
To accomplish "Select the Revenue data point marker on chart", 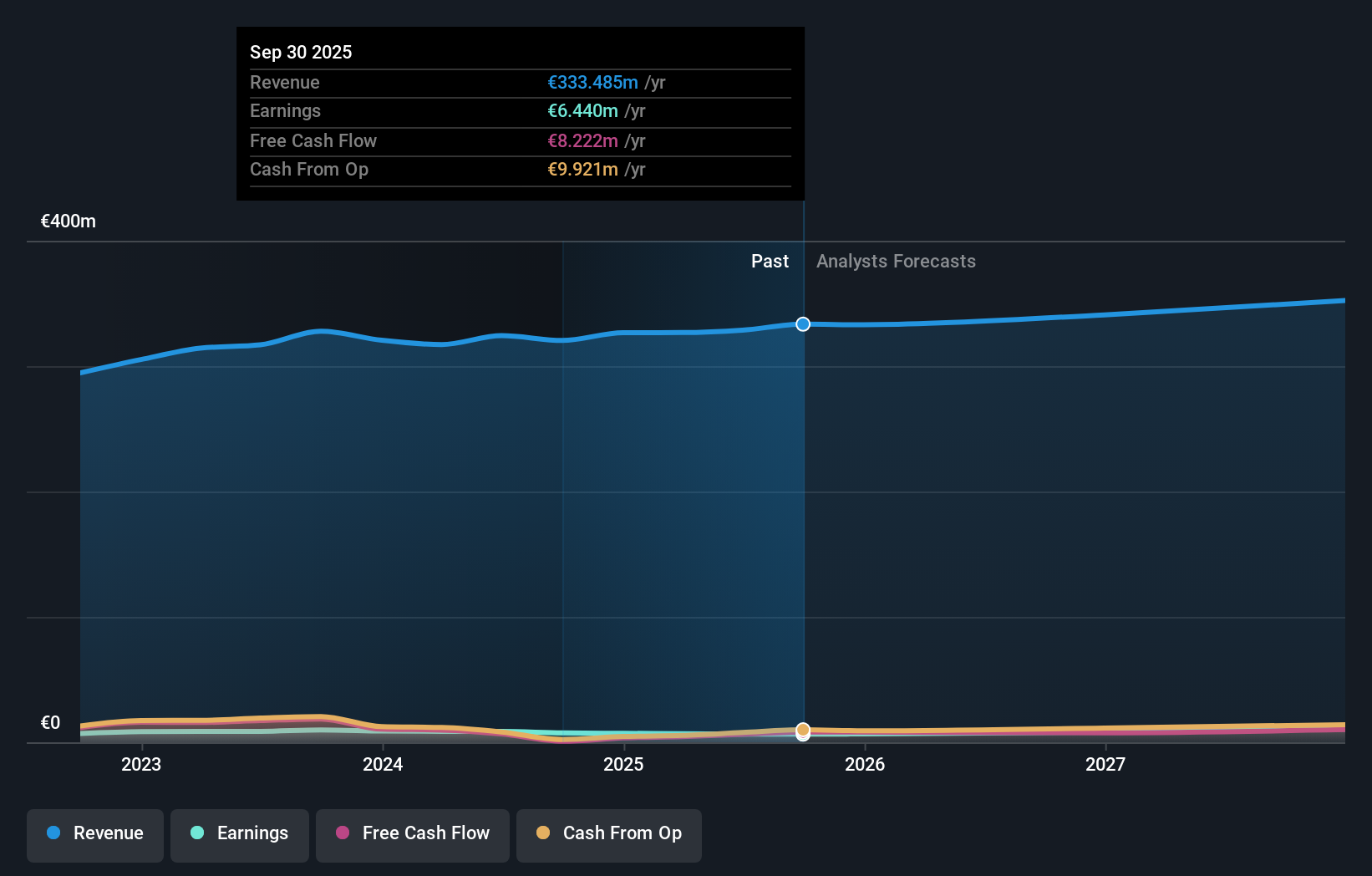I will 803,324.
